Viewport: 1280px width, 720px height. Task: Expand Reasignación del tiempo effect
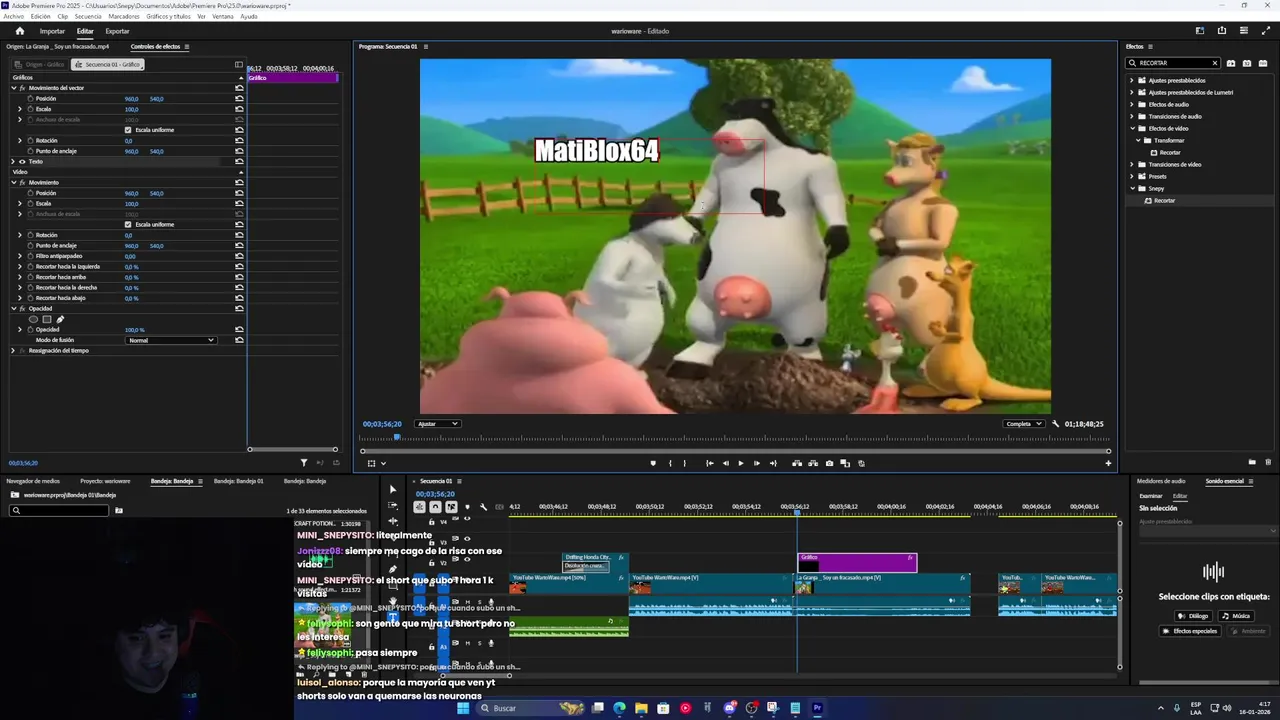(x=13, y=351)
